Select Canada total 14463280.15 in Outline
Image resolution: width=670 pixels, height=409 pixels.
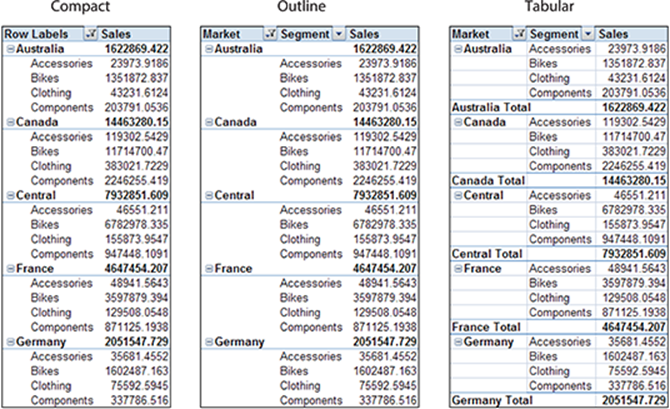385,122
